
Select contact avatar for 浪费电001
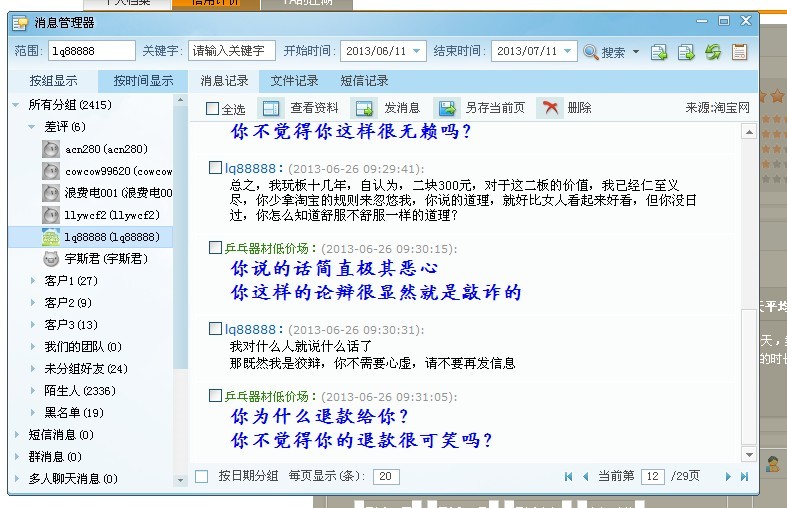click(x=51, y=193)
